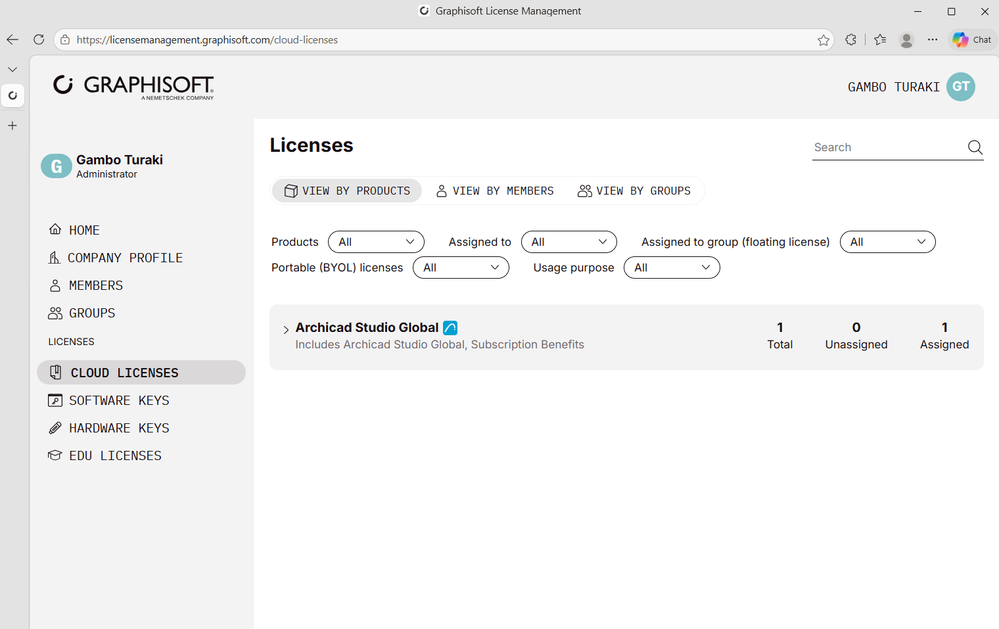999x629 pixels.
Task: Open Members page in sidebar
Action: point(86,286)
